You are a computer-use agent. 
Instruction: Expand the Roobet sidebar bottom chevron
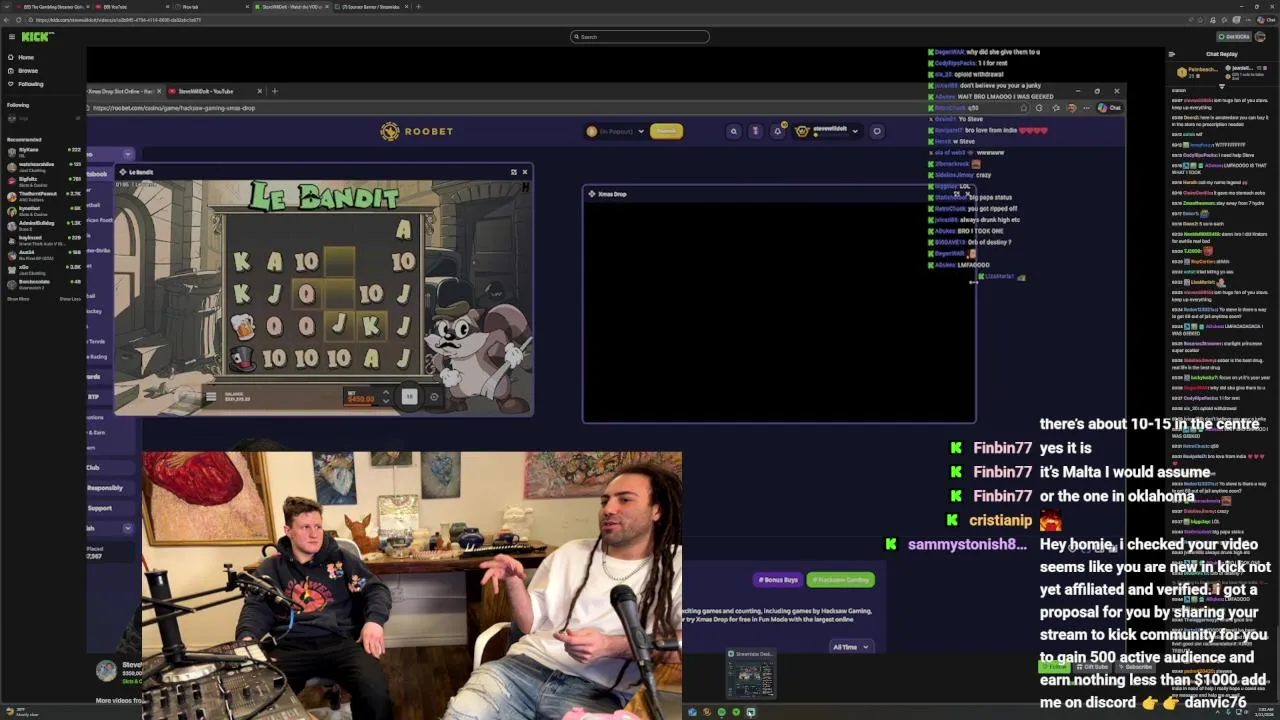click(127, 528)
